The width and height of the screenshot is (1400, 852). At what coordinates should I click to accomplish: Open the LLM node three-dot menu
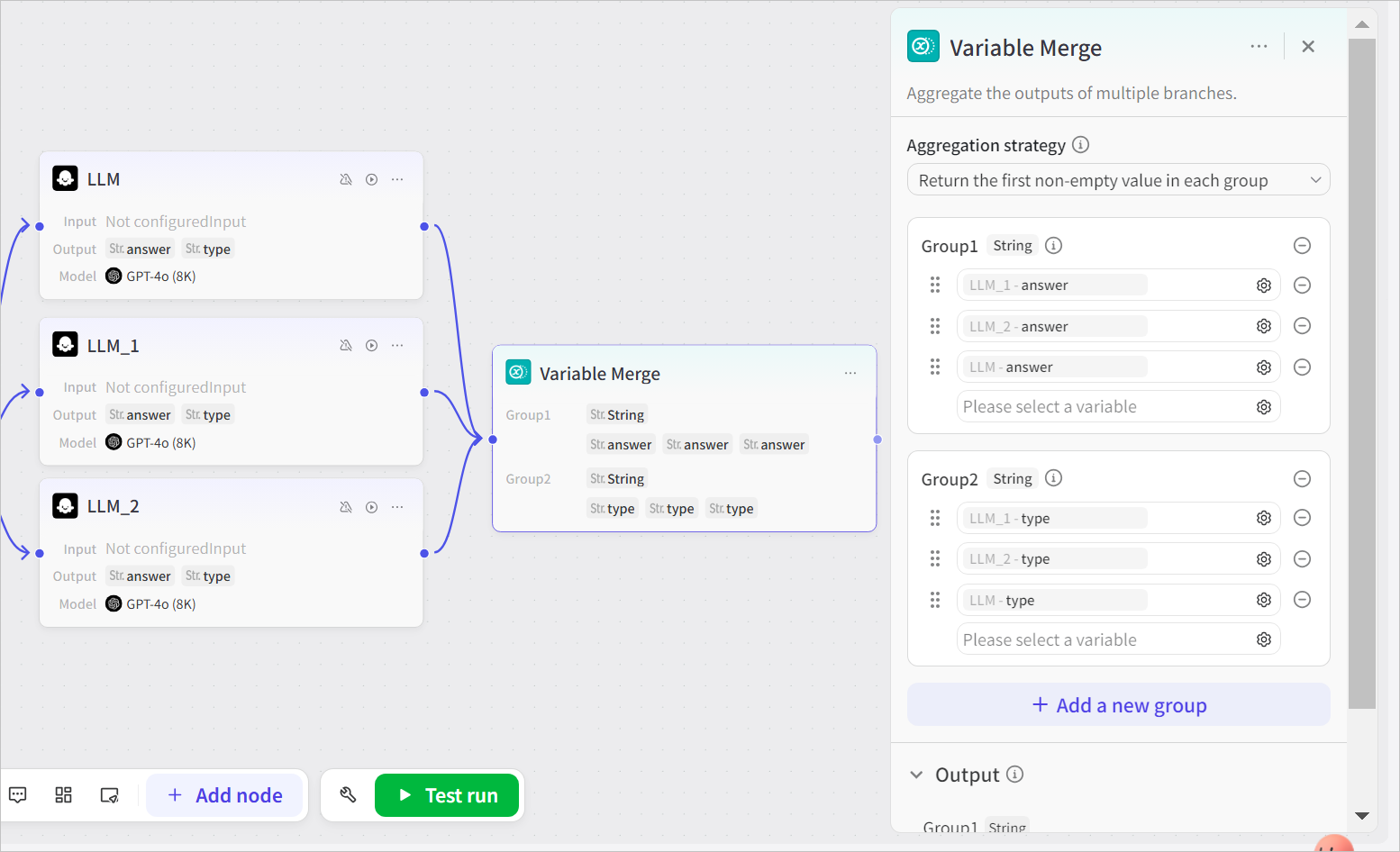point(397,180)
